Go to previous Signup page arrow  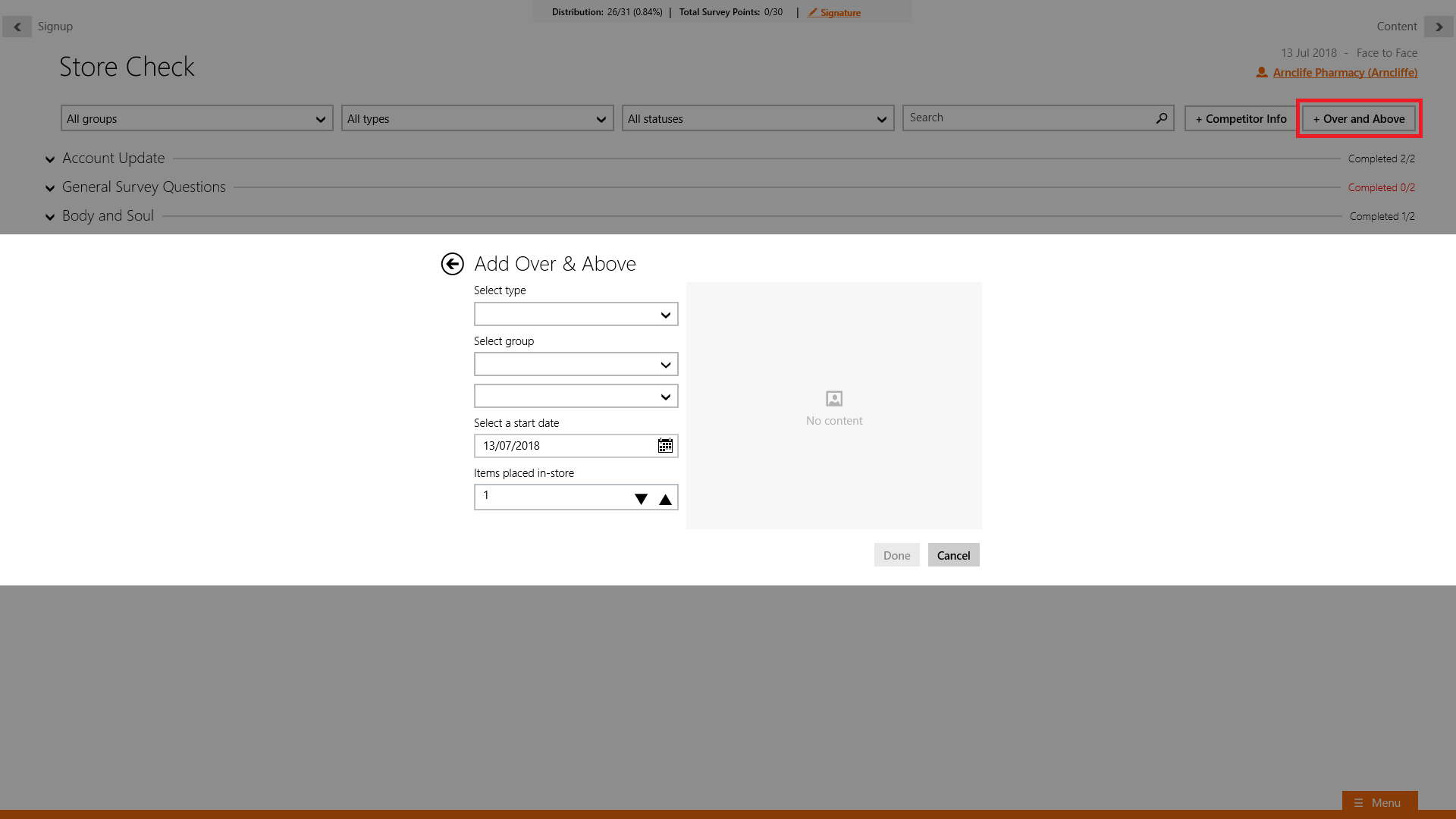[17, 27]
